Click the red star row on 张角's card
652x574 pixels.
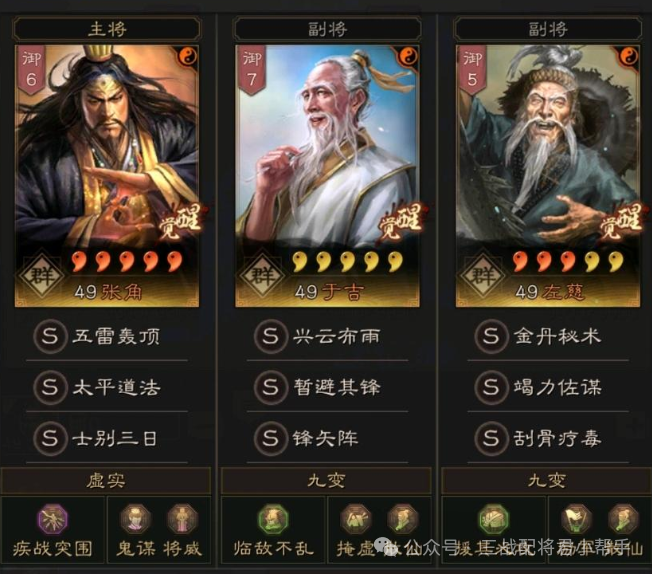click(127, 261)
